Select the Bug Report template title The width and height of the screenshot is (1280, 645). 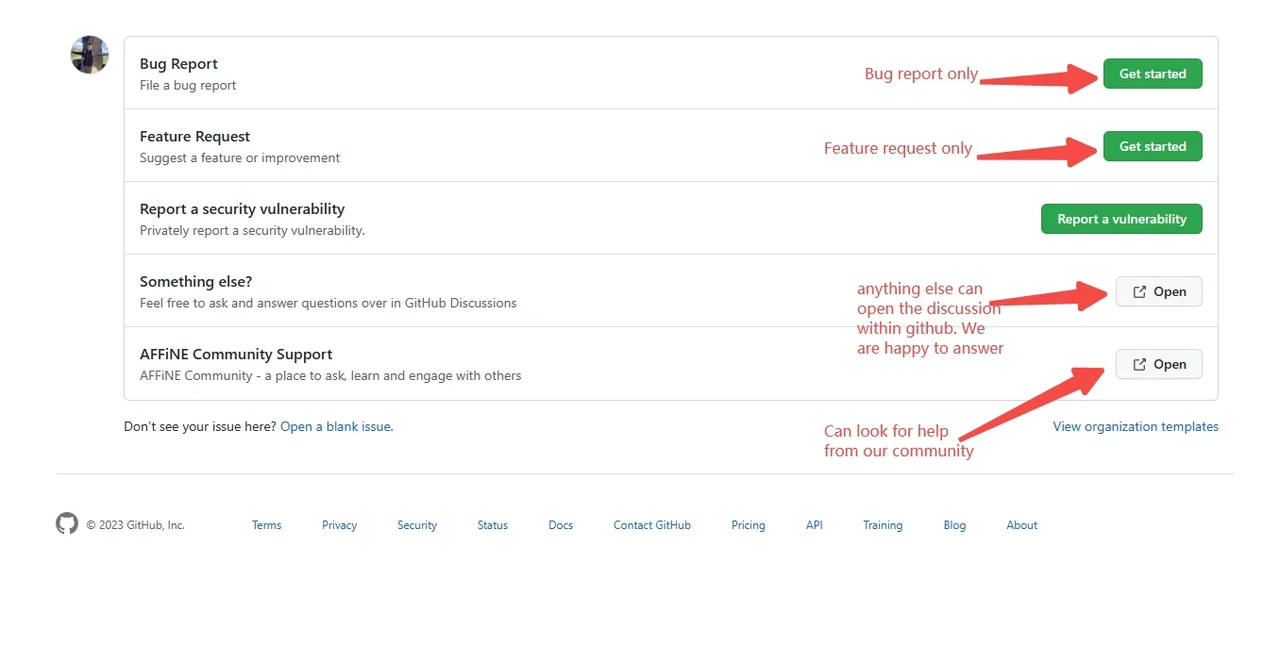[179, 64]
